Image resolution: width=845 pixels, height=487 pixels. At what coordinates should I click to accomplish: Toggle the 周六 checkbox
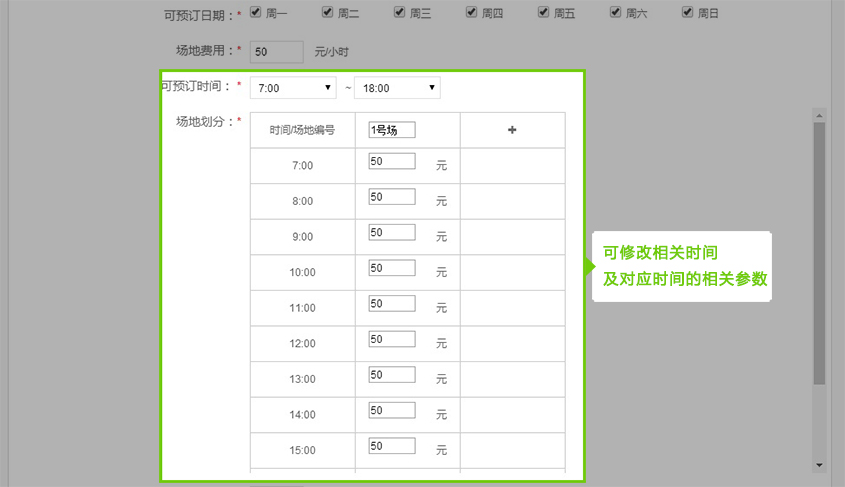point(616,13)
